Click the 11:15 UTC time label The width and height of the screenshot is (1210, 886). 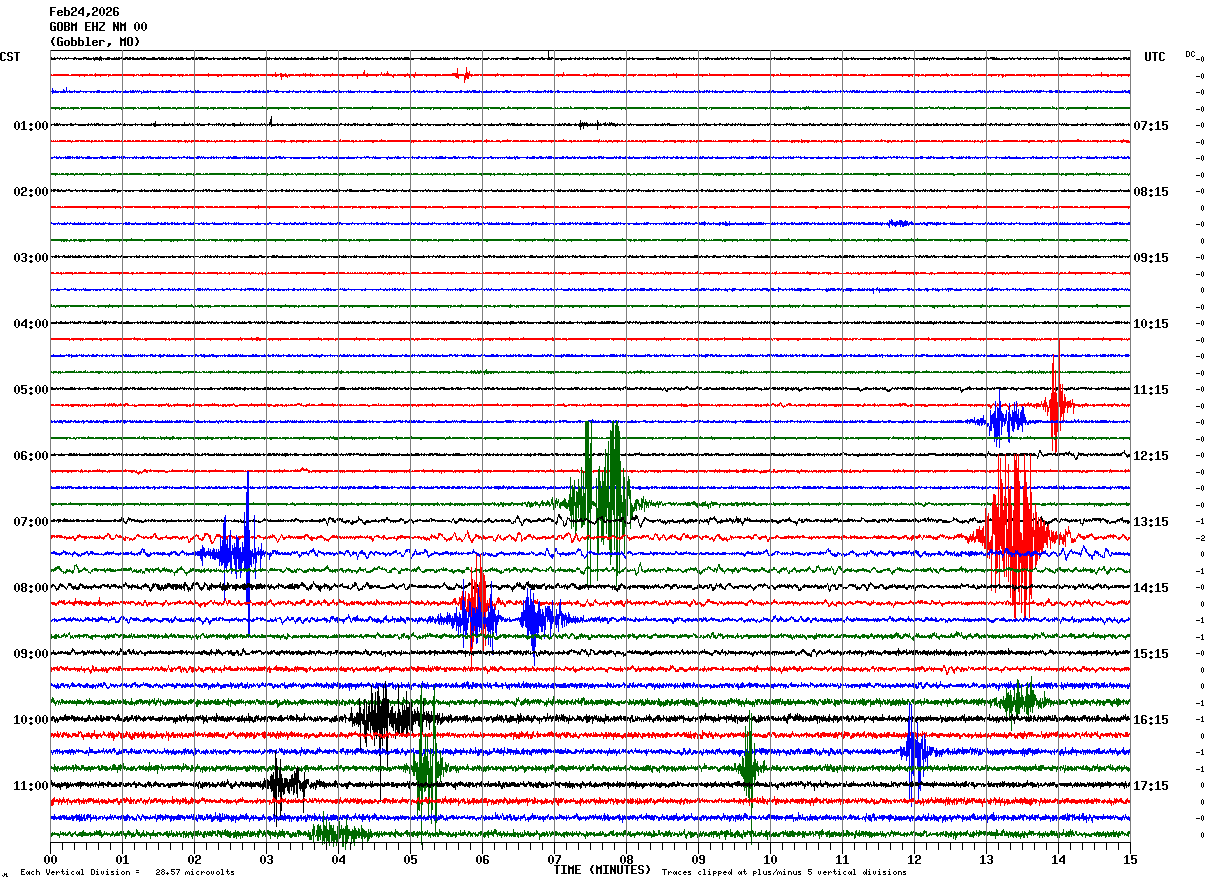pyautogui.click(x=1151, y=390)
